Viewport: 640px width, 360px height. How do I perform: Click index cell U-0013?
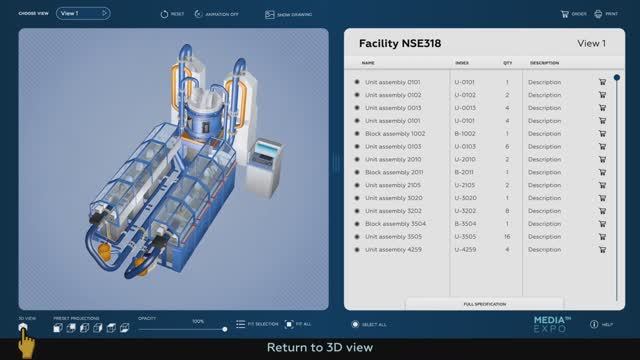tap(465, 108)
